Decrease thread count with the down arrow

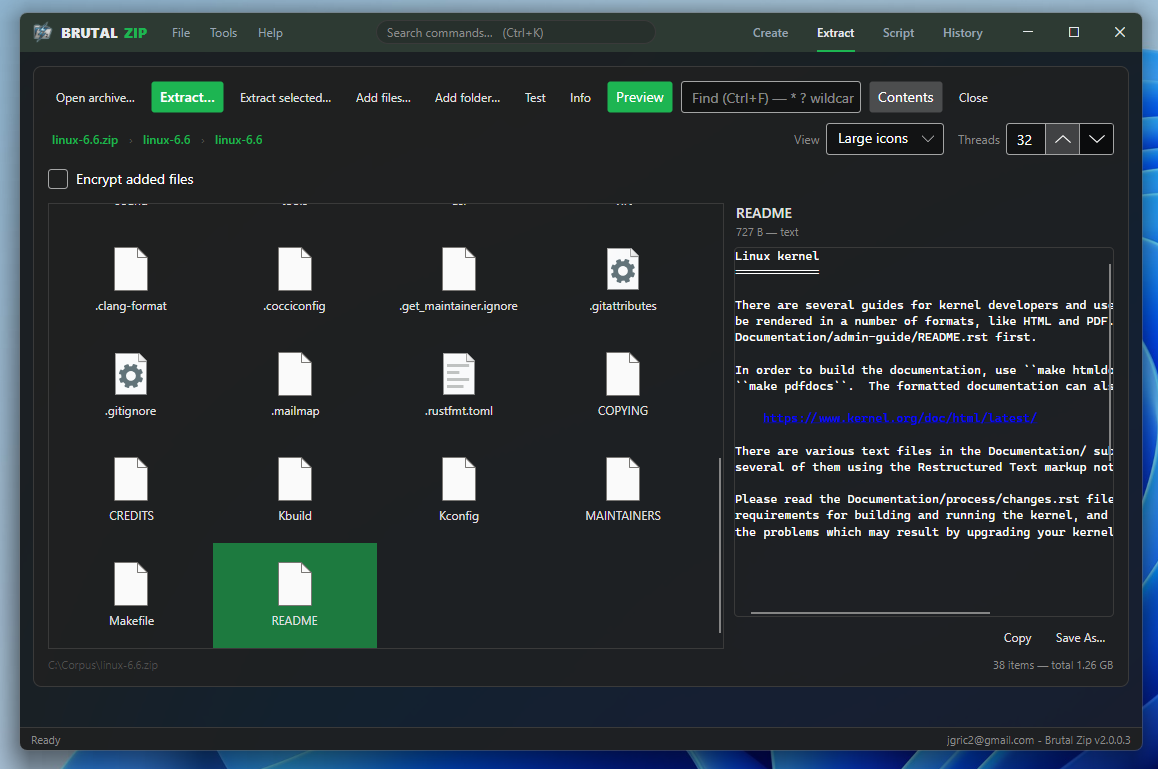tap(1097, 139)
